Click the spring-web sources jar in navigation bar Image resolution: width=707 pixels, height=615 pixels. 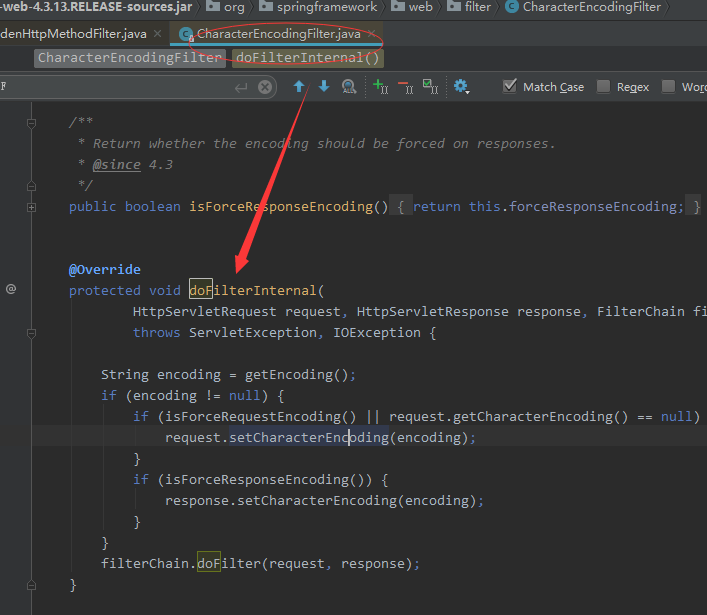(96, 7)
